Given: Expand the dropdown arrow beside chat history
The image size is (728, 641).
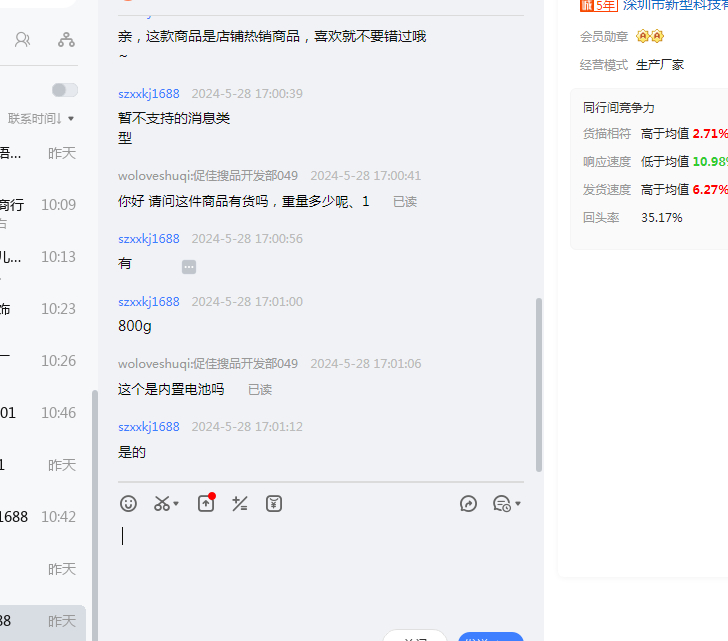Looking at the screenshot, I should click(x=518, y=504).
